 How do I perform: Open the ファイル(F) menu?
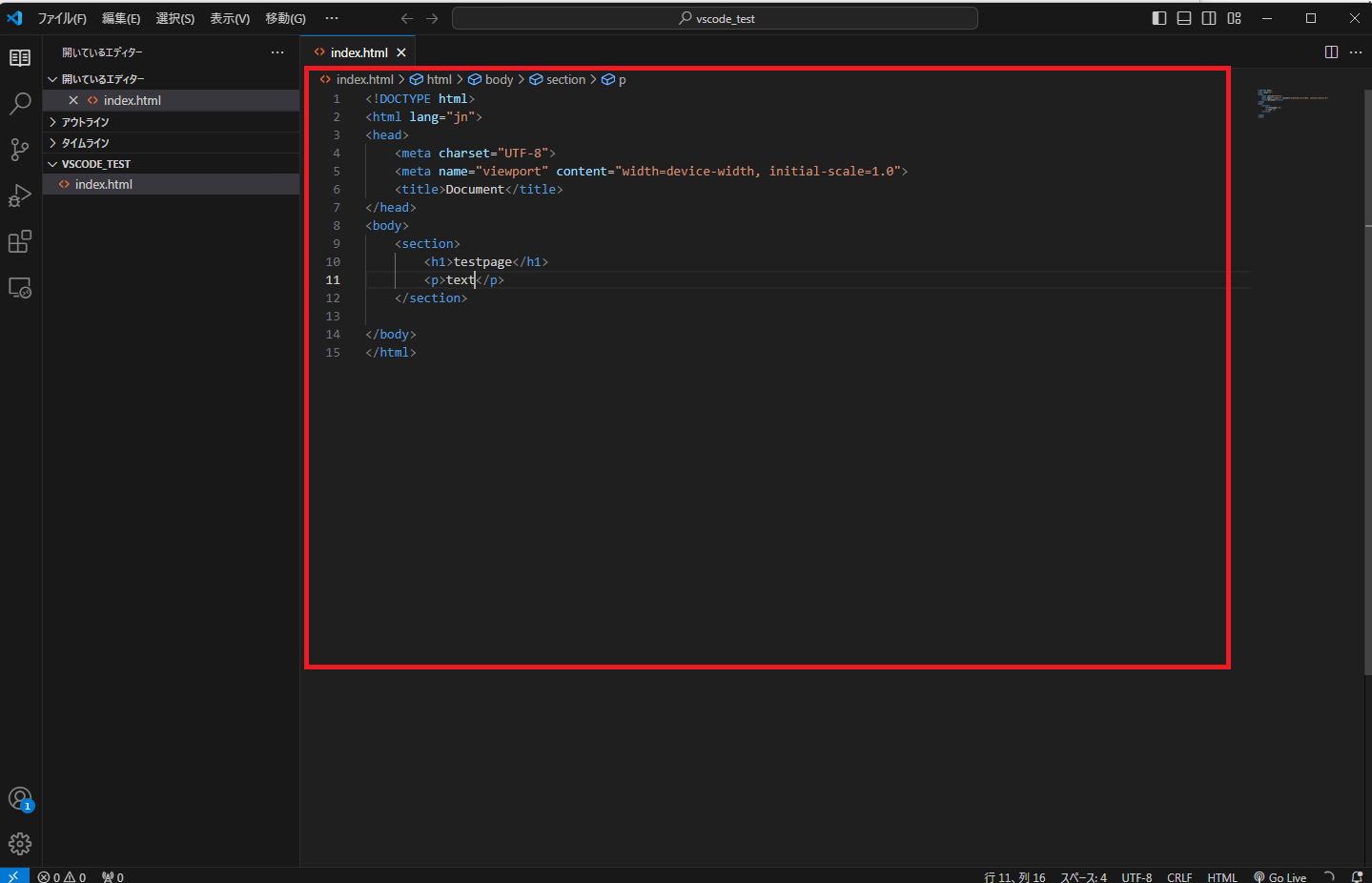click(62, 18)
